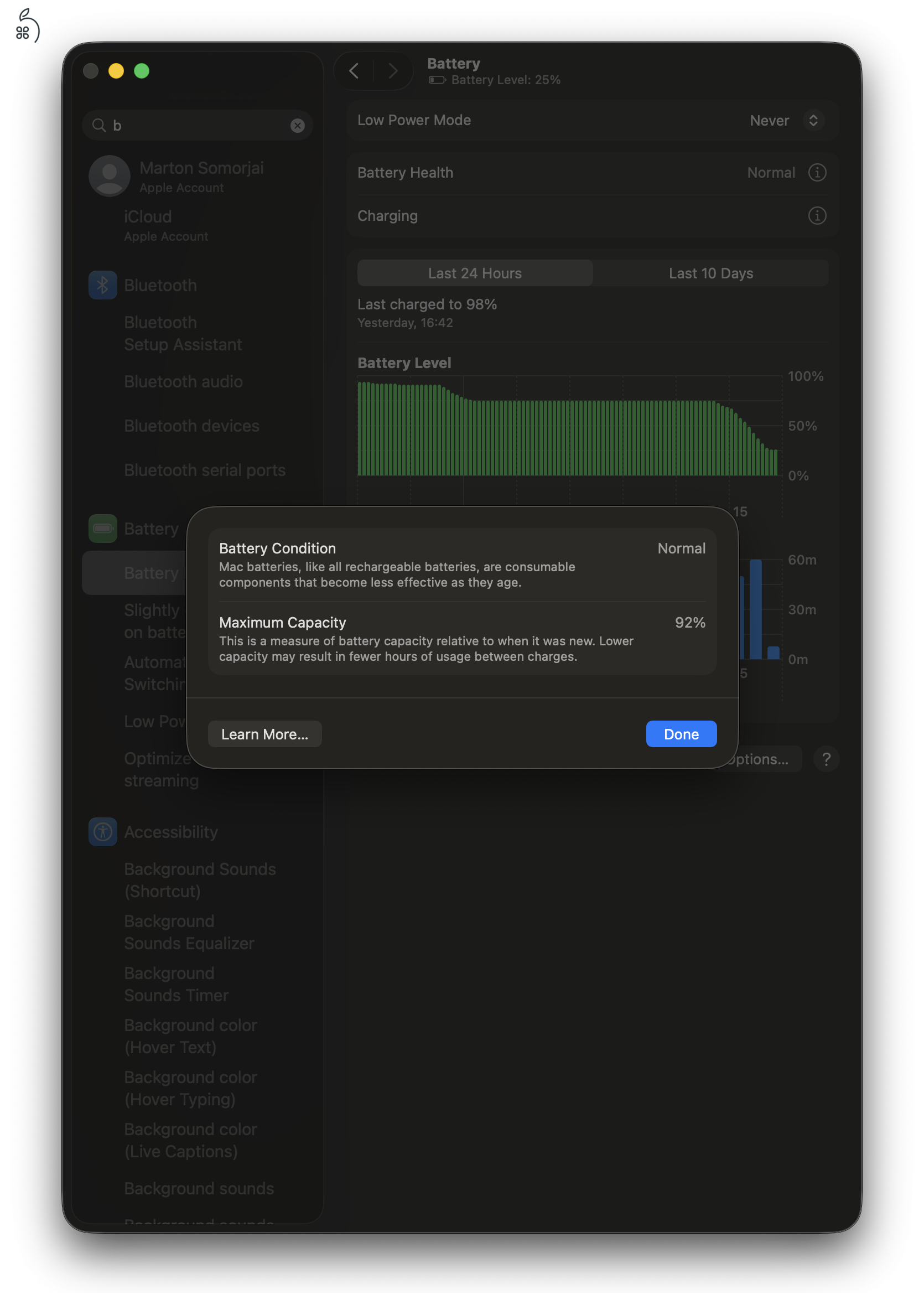Open Background Sounds (Shortcut) result
924x1315 pixels.
click(x=200, y=880)
